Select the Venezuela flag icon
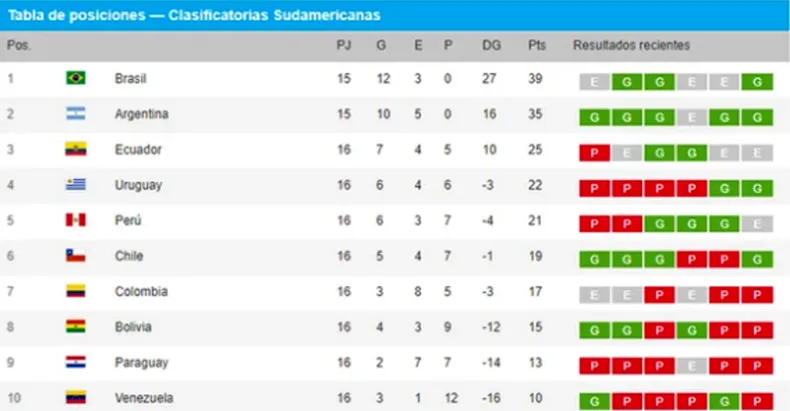Screen dimensions: 790x411 (76, 397)
